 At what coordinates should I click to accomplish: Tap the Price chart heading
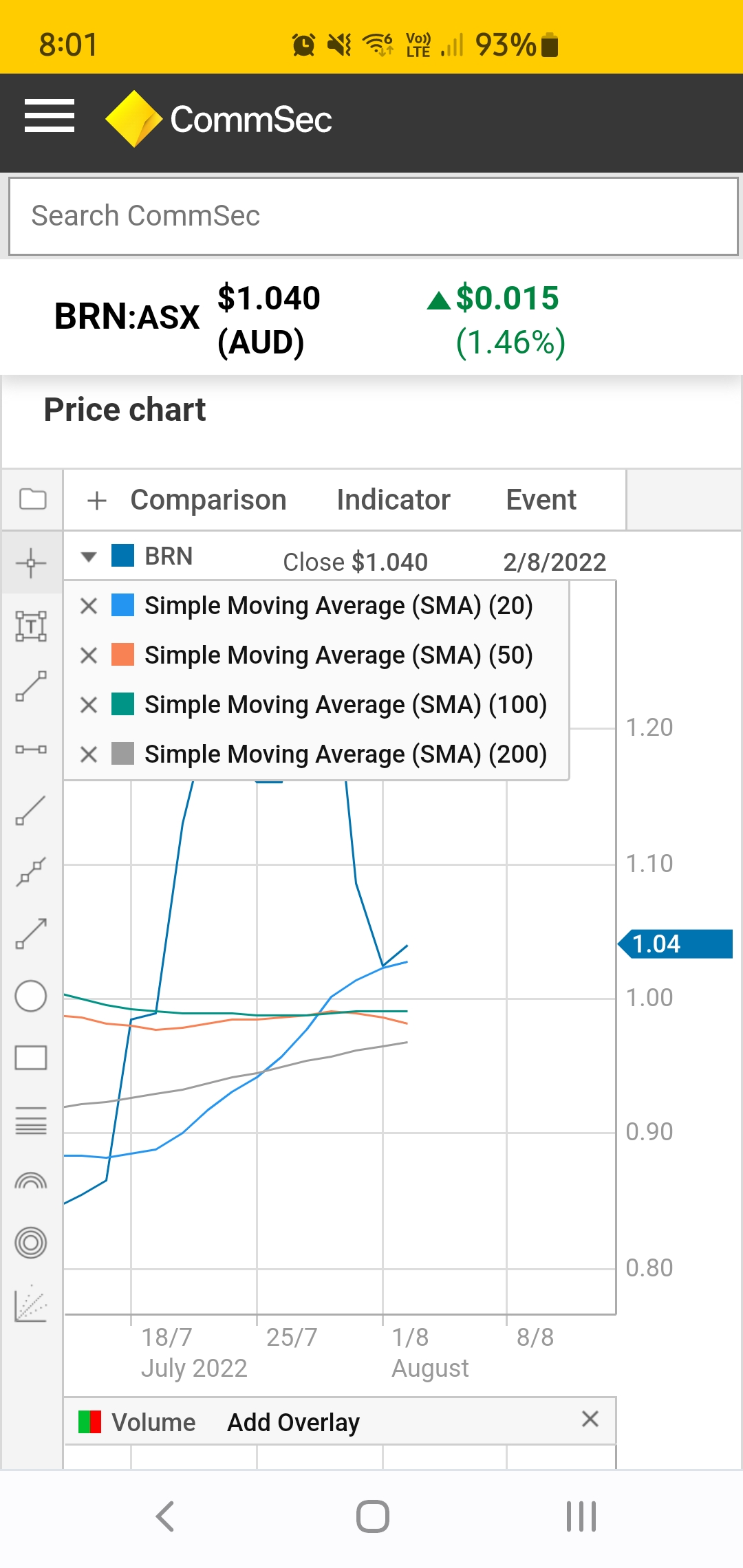pos(125,410)
